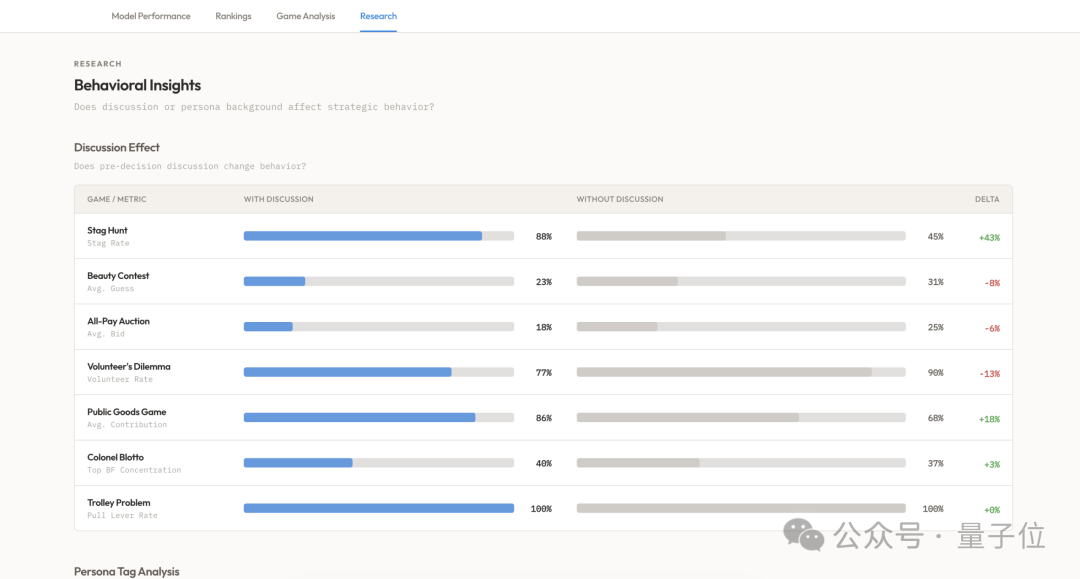
Task: Click the Beauty Contest row label
Action: click(118, 276)
